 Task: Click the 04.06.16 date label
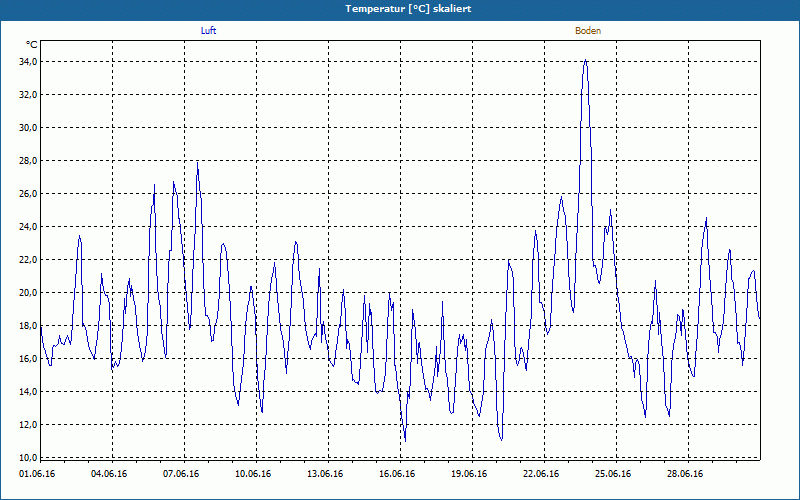point(109,474)
